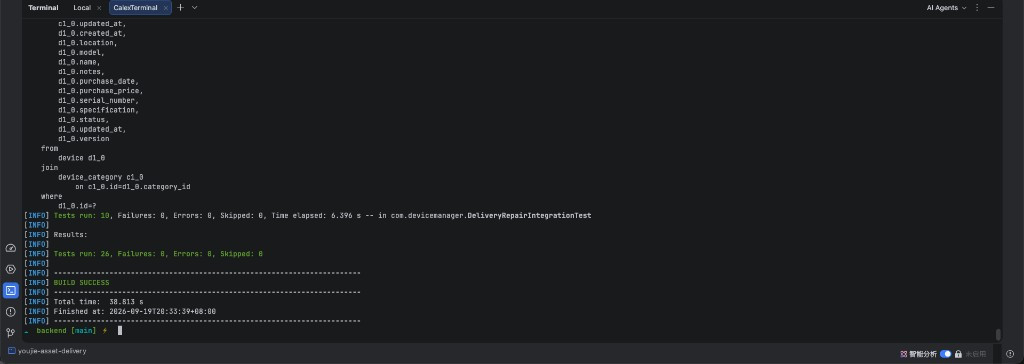Screen dimensions: 1024x364
Task: Click the 'd1_0.status' column line
Action: [x=84, y=120]
